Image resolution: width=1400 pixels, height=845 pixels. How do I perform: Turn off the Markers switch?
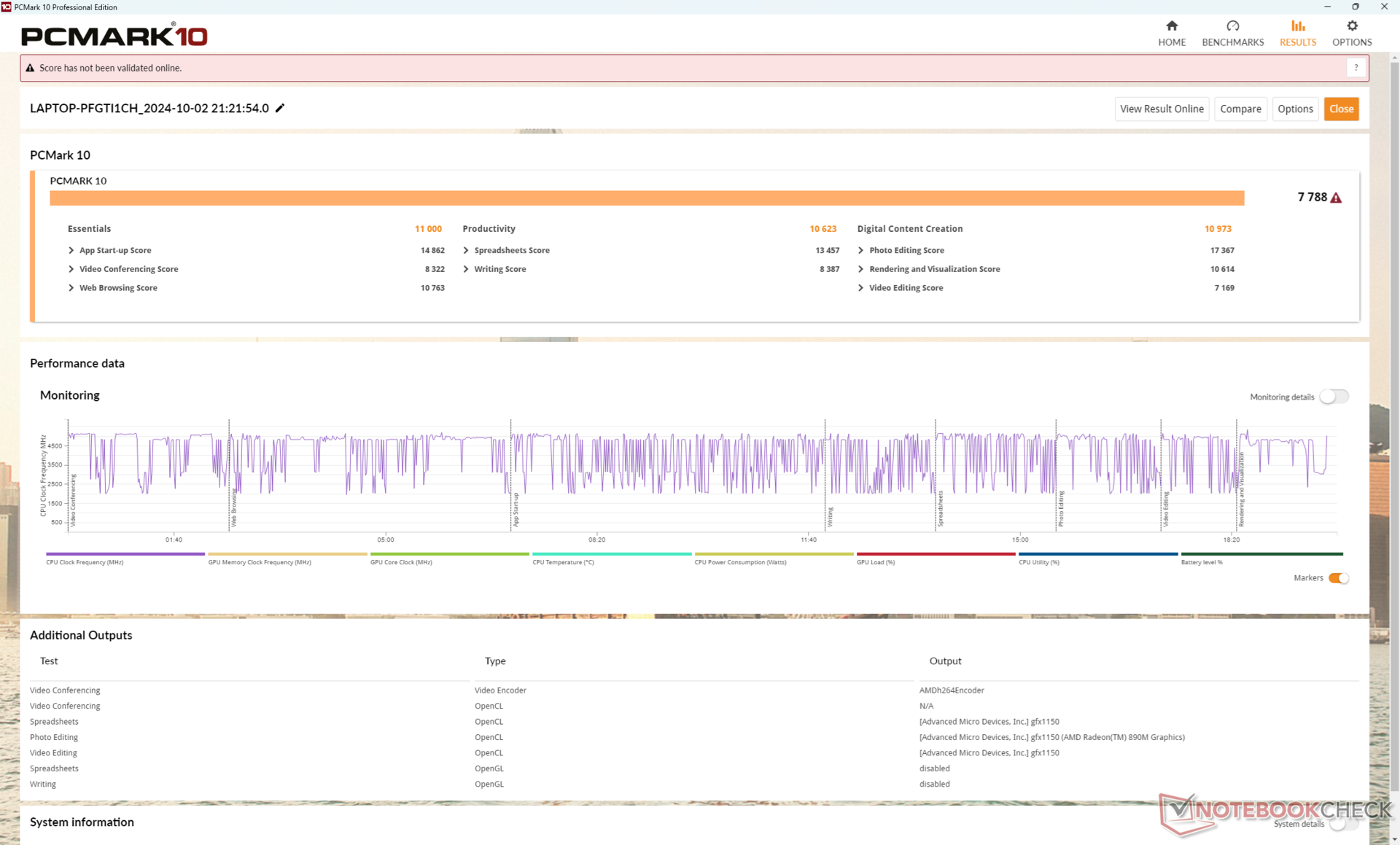coord(1339,578)
